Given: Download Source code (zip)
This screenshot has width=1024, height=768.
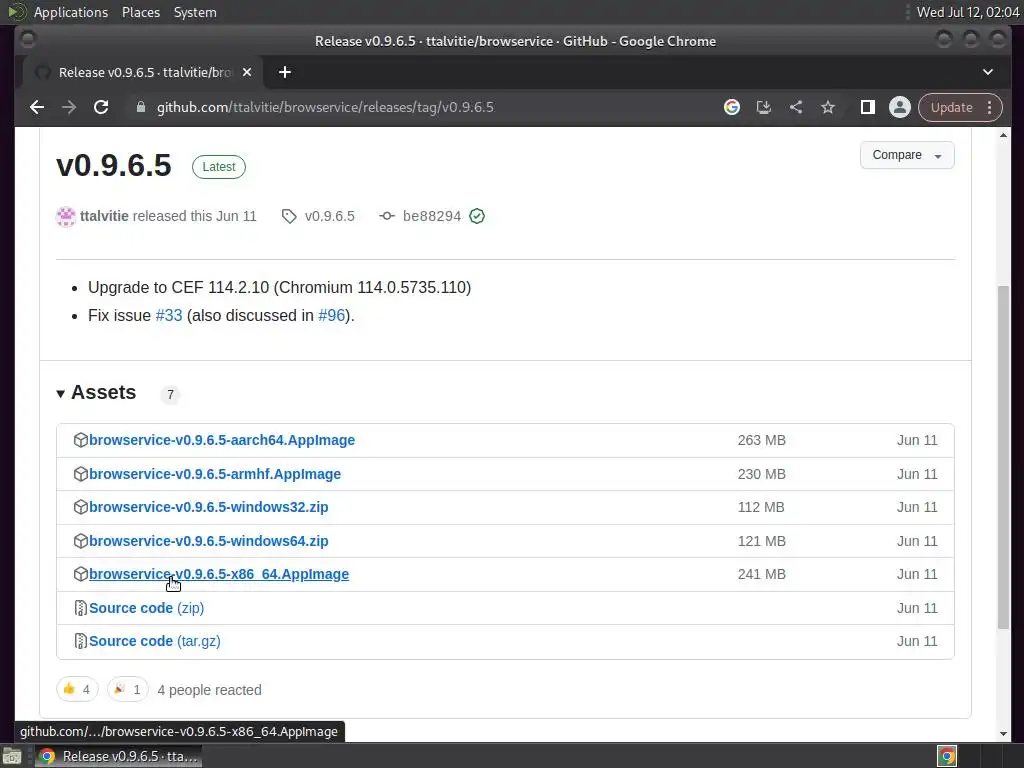Looking at the screenshot, I should pos(146,608).
